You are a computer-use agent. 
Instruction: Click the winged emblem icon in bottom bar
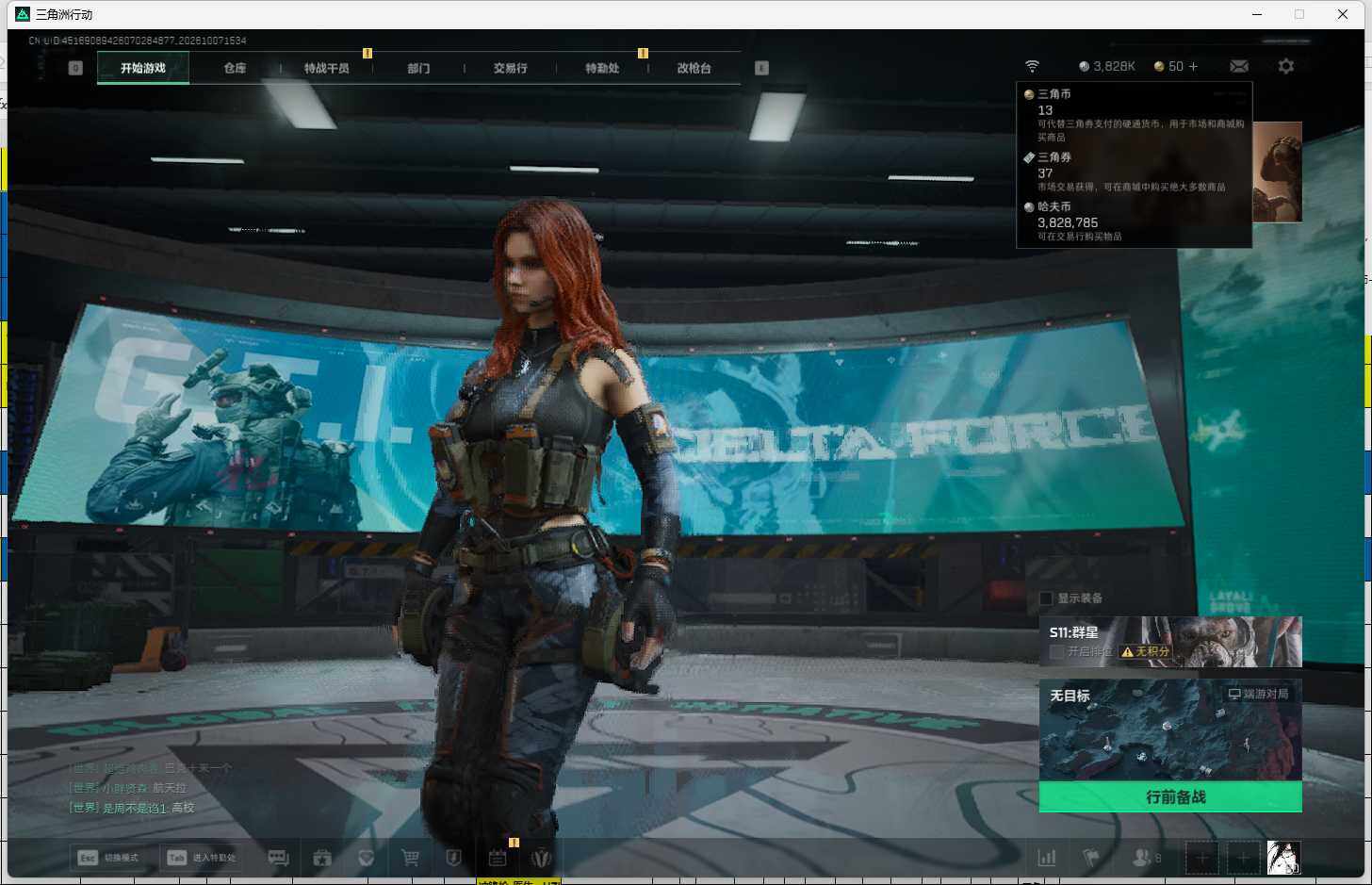pyautogui.click(x=541, y=857)
